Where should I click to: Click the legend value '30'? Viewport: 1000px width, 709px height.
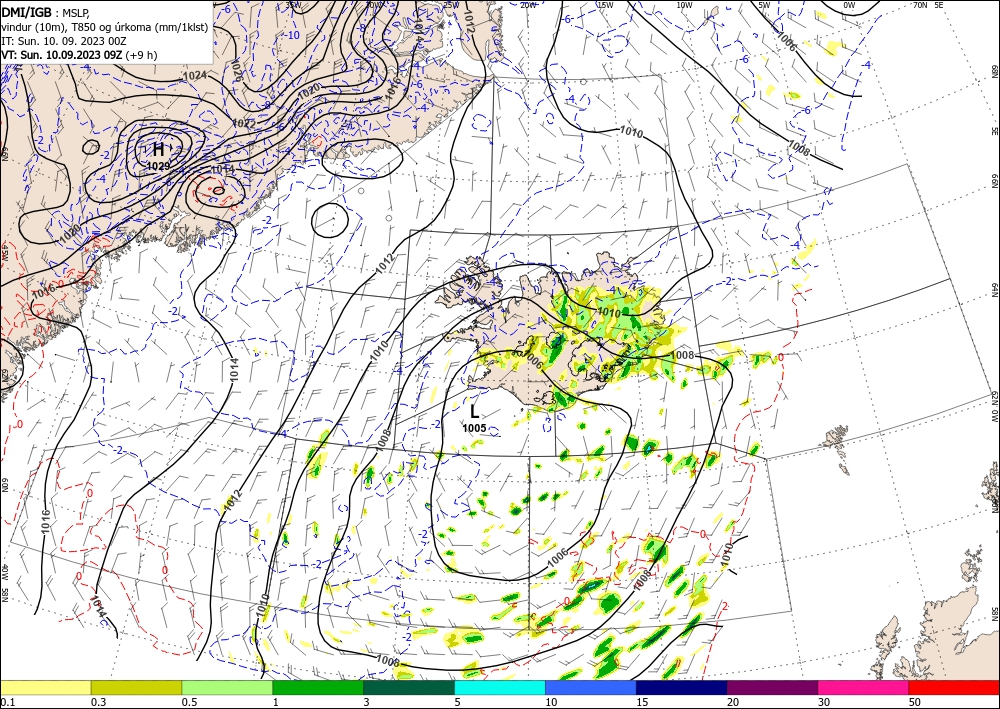pyautogui.click(x=824, y=702)
